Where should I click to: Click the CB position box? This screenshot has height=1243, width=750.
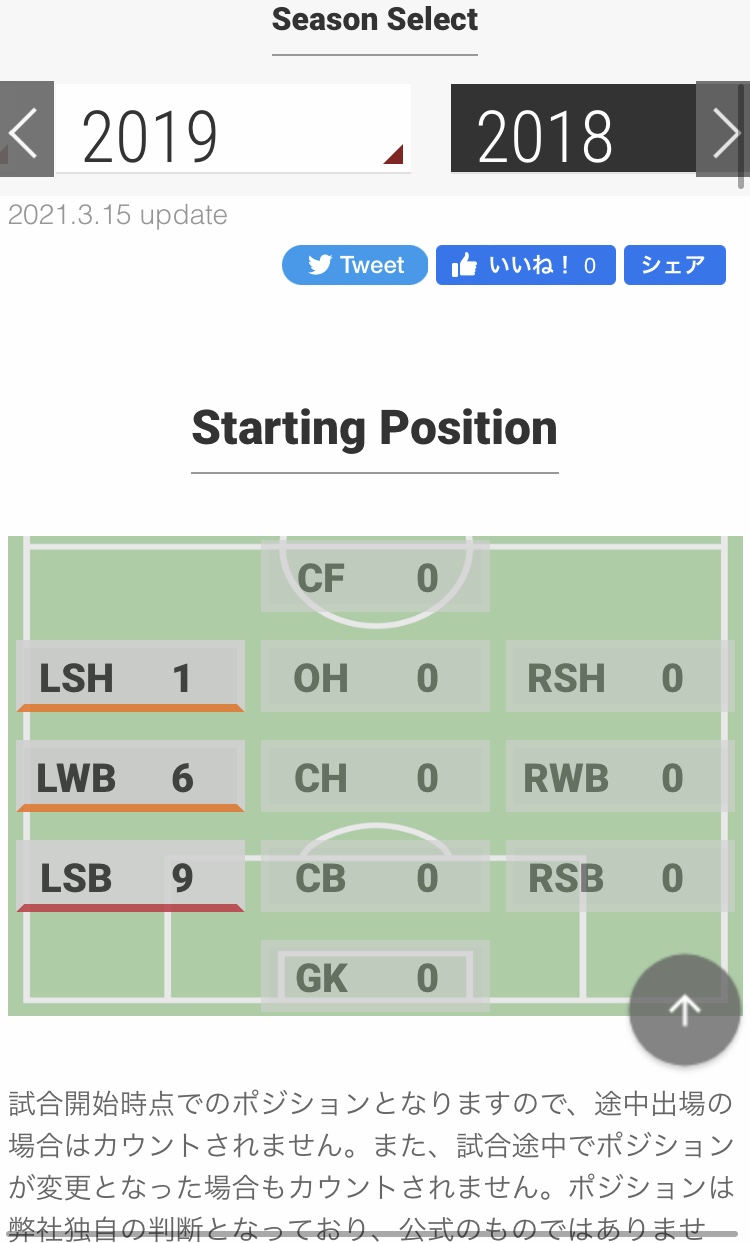[x=375, y=878]
